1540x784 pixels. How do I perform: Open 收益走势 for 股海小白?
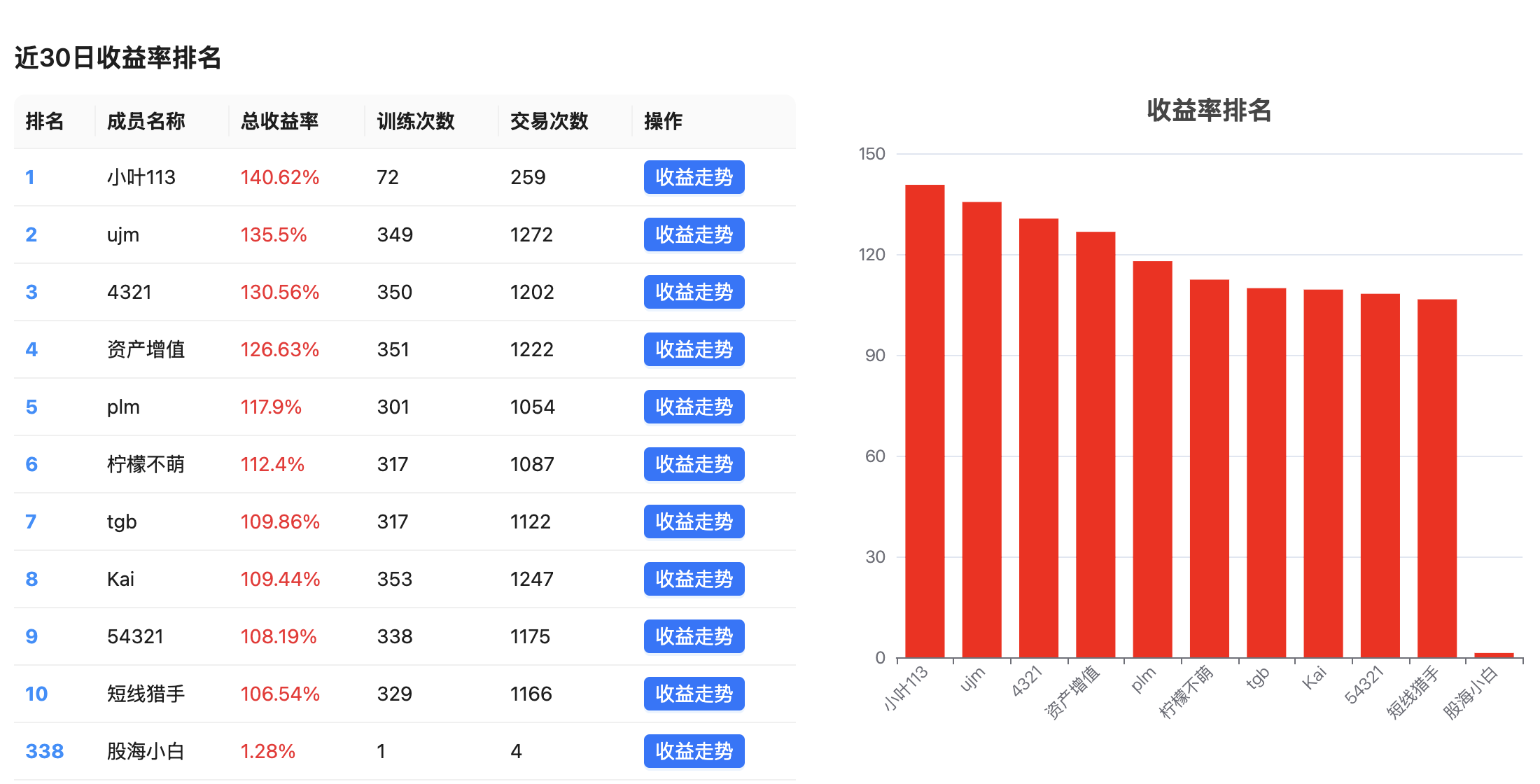[694, 751]
